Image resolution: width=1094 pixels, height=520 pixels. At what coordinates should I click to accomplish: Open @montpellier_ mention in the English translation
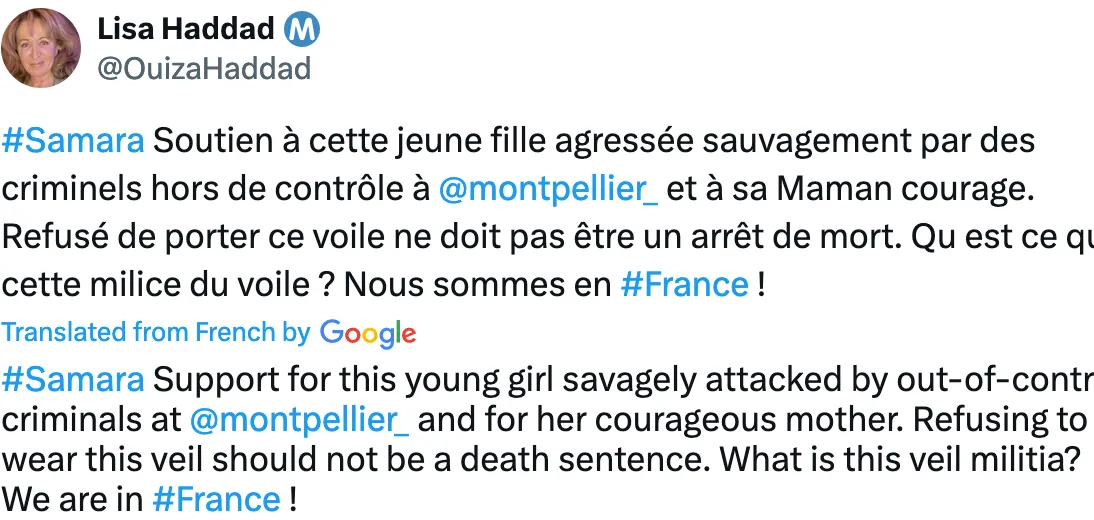[x=299, y=419]
